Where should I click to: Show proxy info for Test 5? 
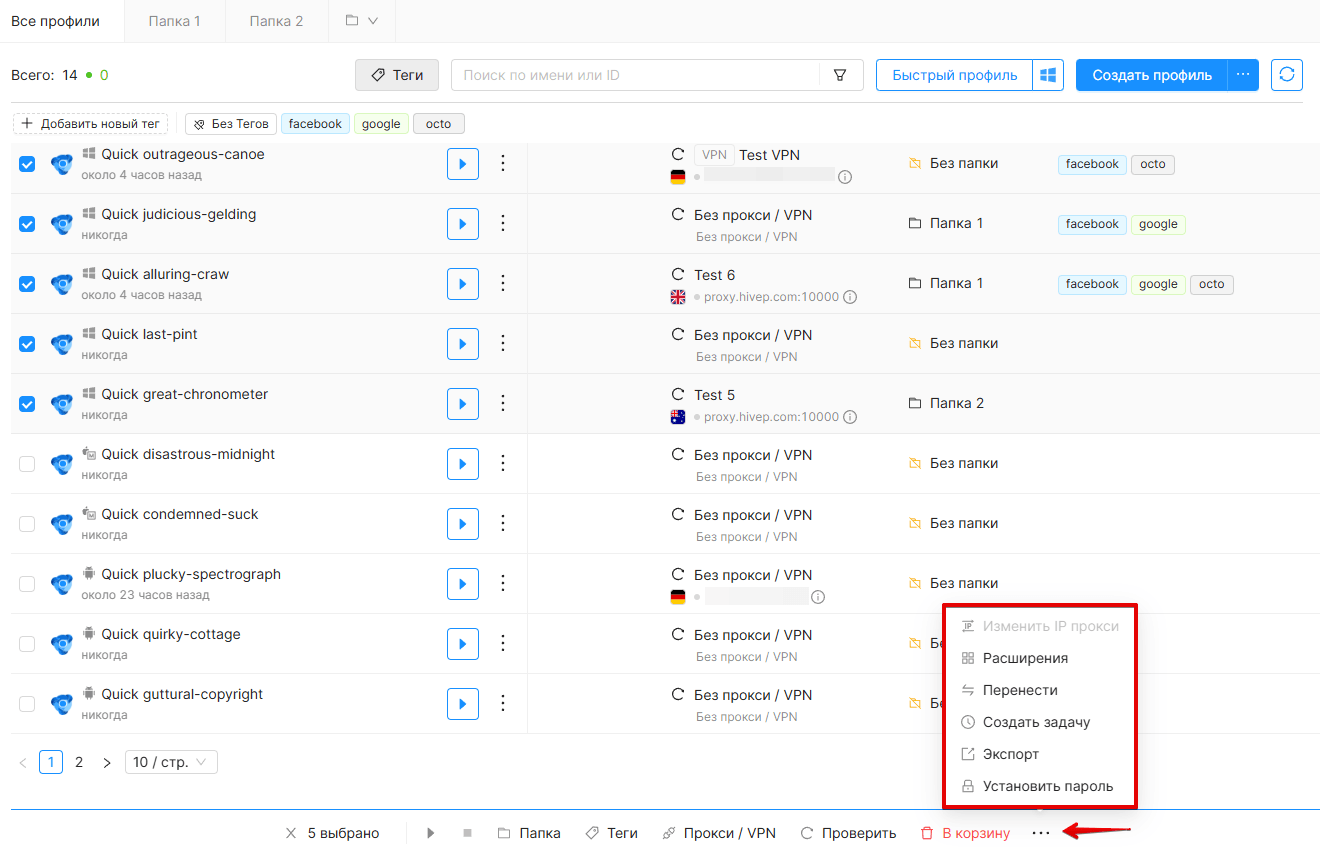click(850, 417)
